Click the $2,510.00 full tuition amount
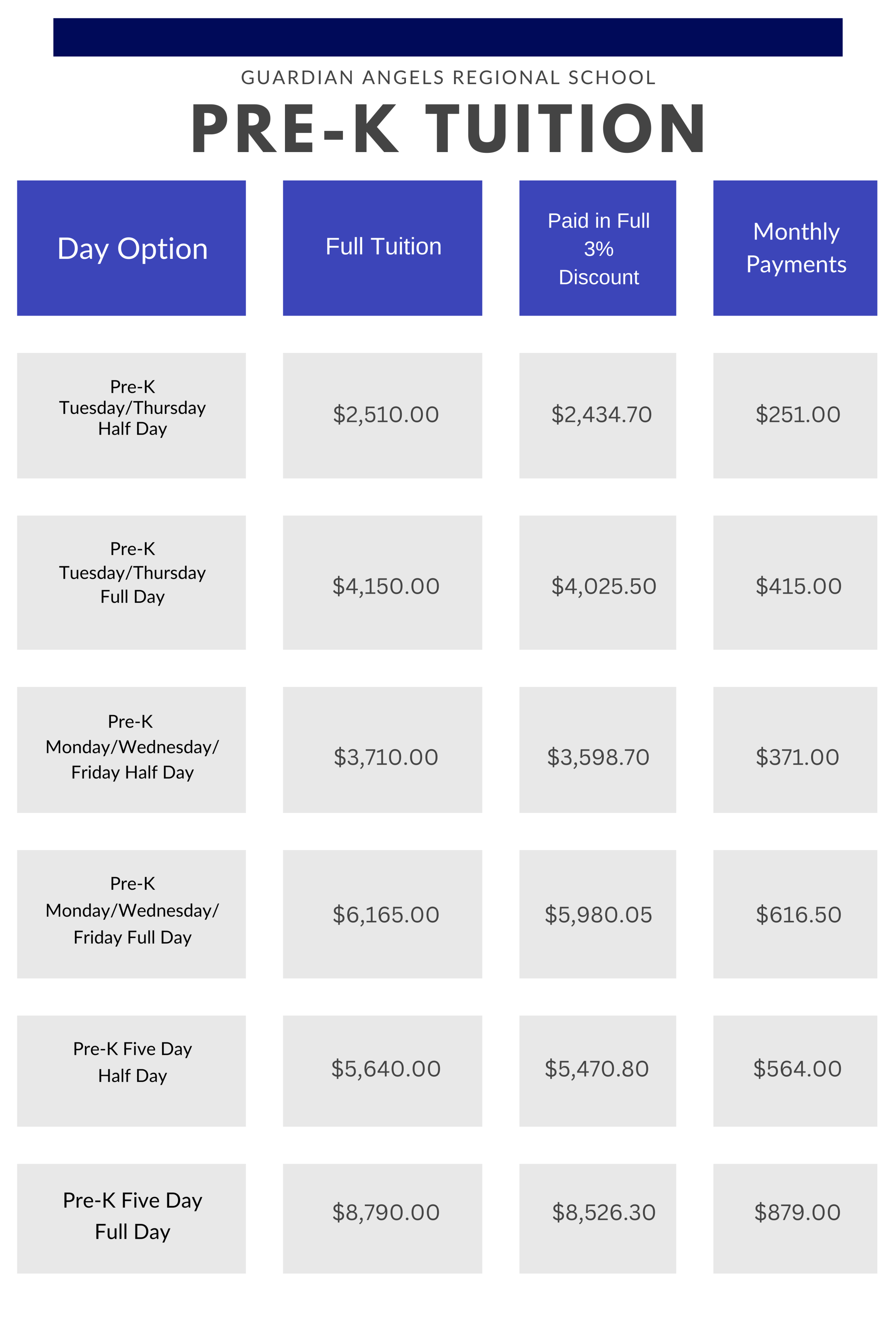The height and width of the screenshot is (1344, 896). coord(386,415)
